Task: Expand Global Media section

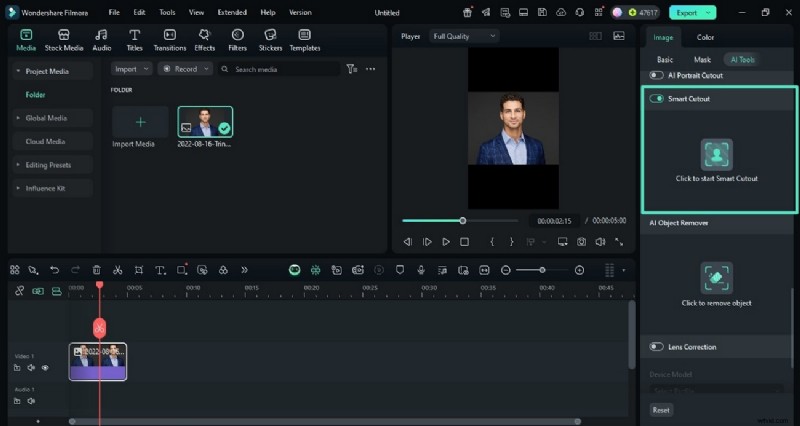Action: (x=18, y=118)
